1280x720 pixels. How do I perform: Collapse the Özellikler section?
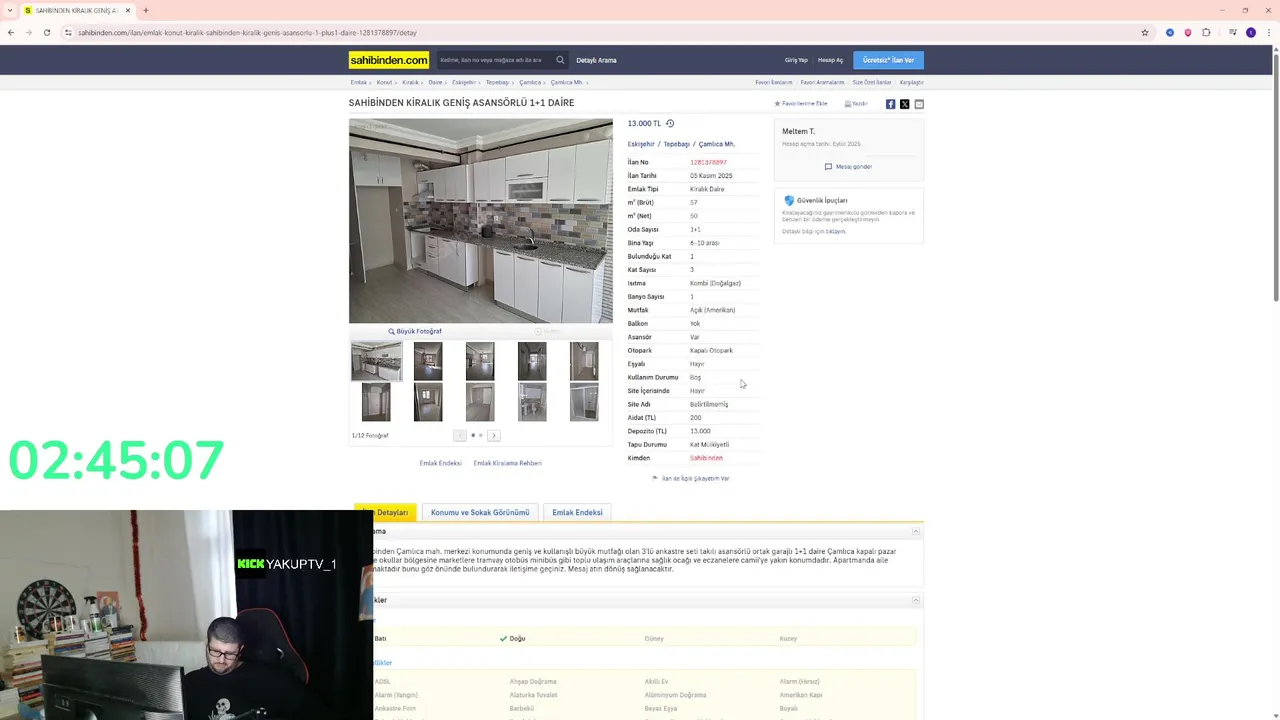pos(915,600)
